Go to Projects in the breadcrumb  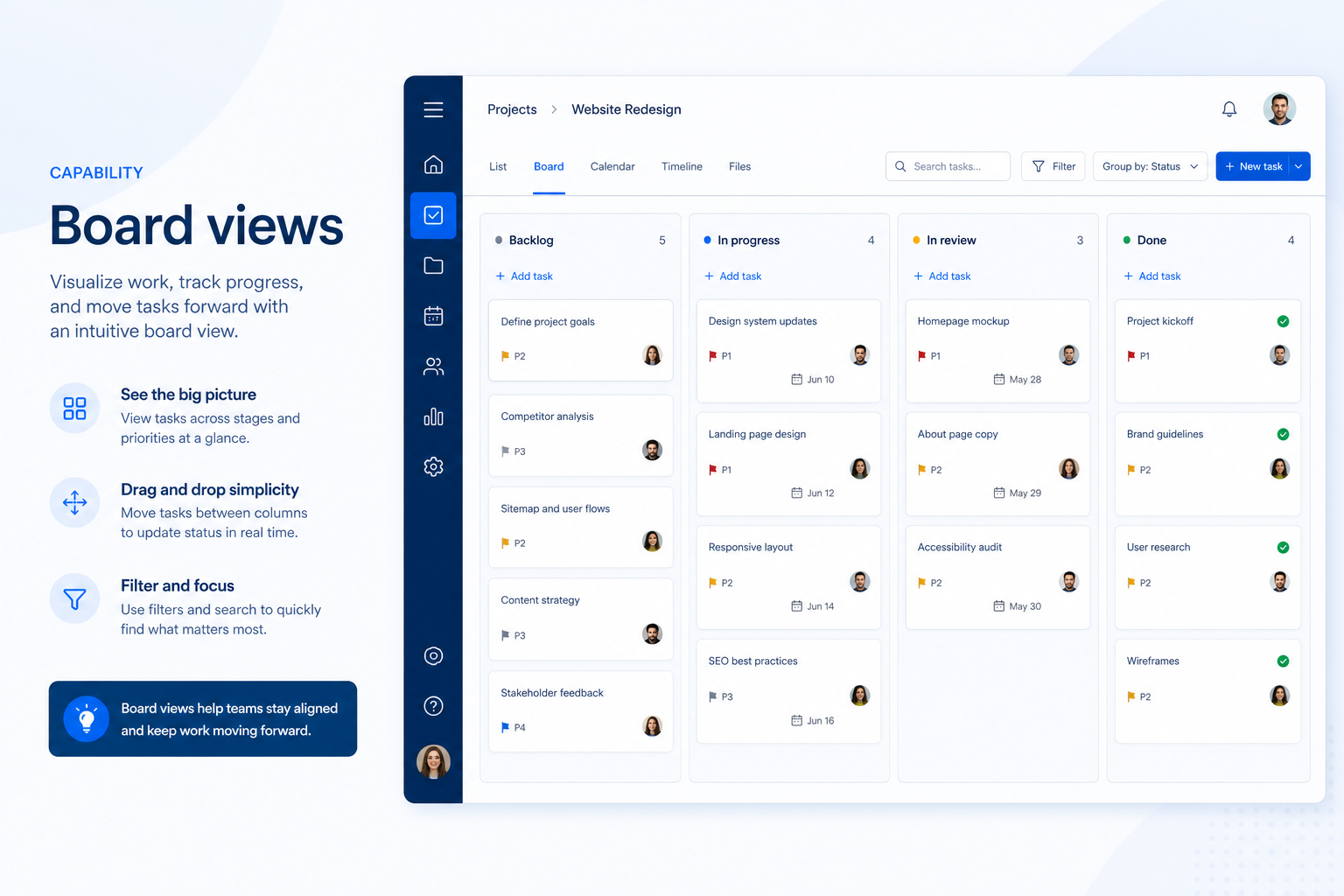512,109
